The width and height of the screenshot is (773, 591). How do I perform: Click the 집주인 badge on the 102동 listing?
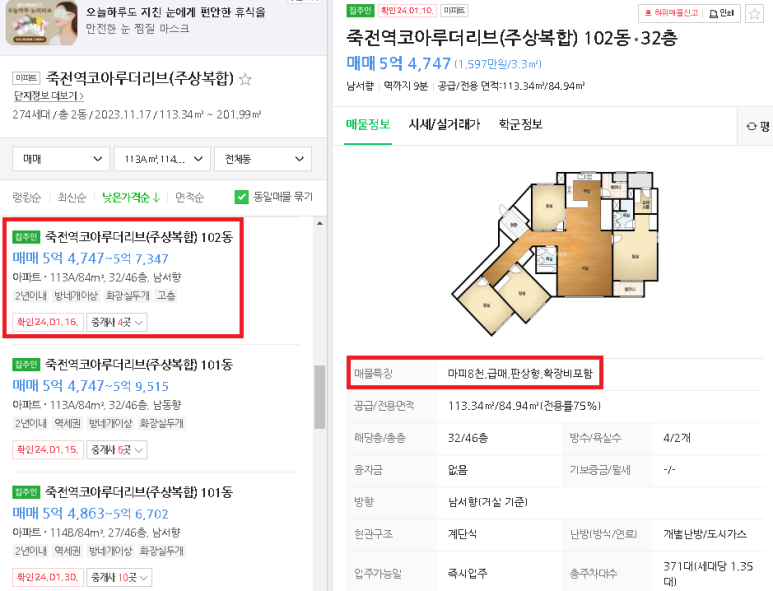coord(26,237)
